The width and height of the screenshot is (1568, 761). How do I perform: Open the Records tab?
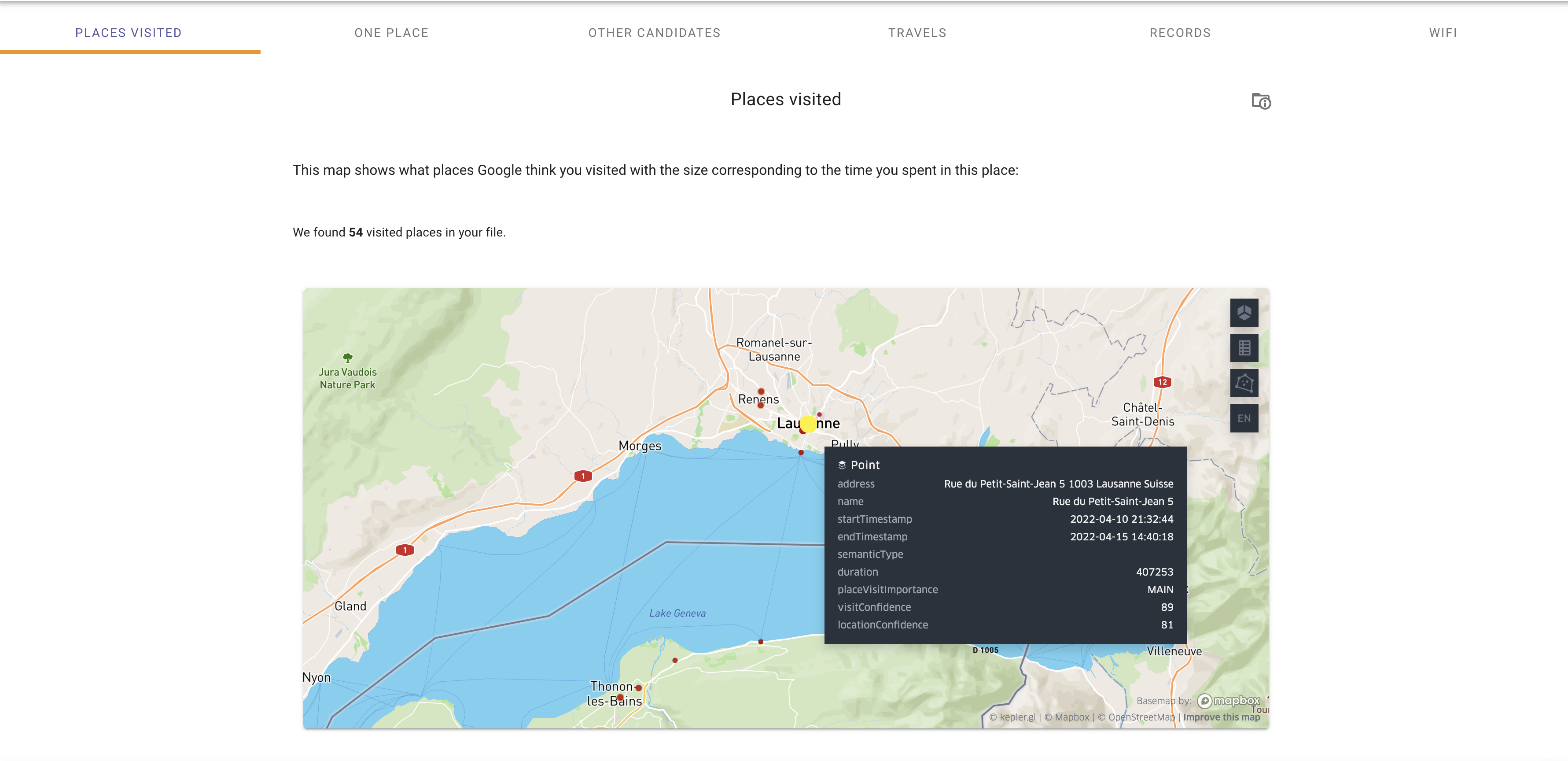[x=1180, y=33]
